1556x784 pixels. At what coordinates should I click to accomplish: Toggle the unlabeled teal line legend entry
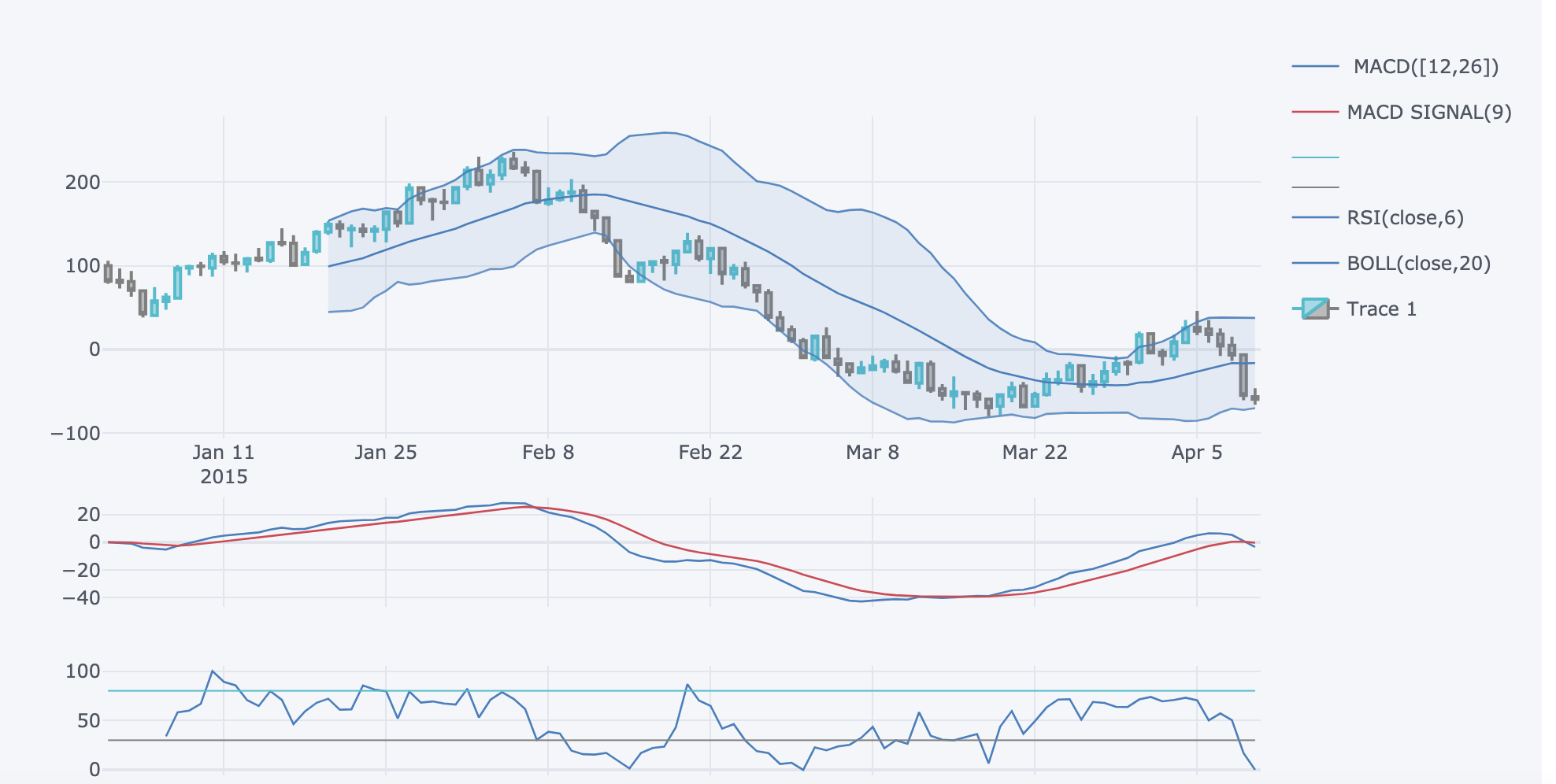(1315, 157)
